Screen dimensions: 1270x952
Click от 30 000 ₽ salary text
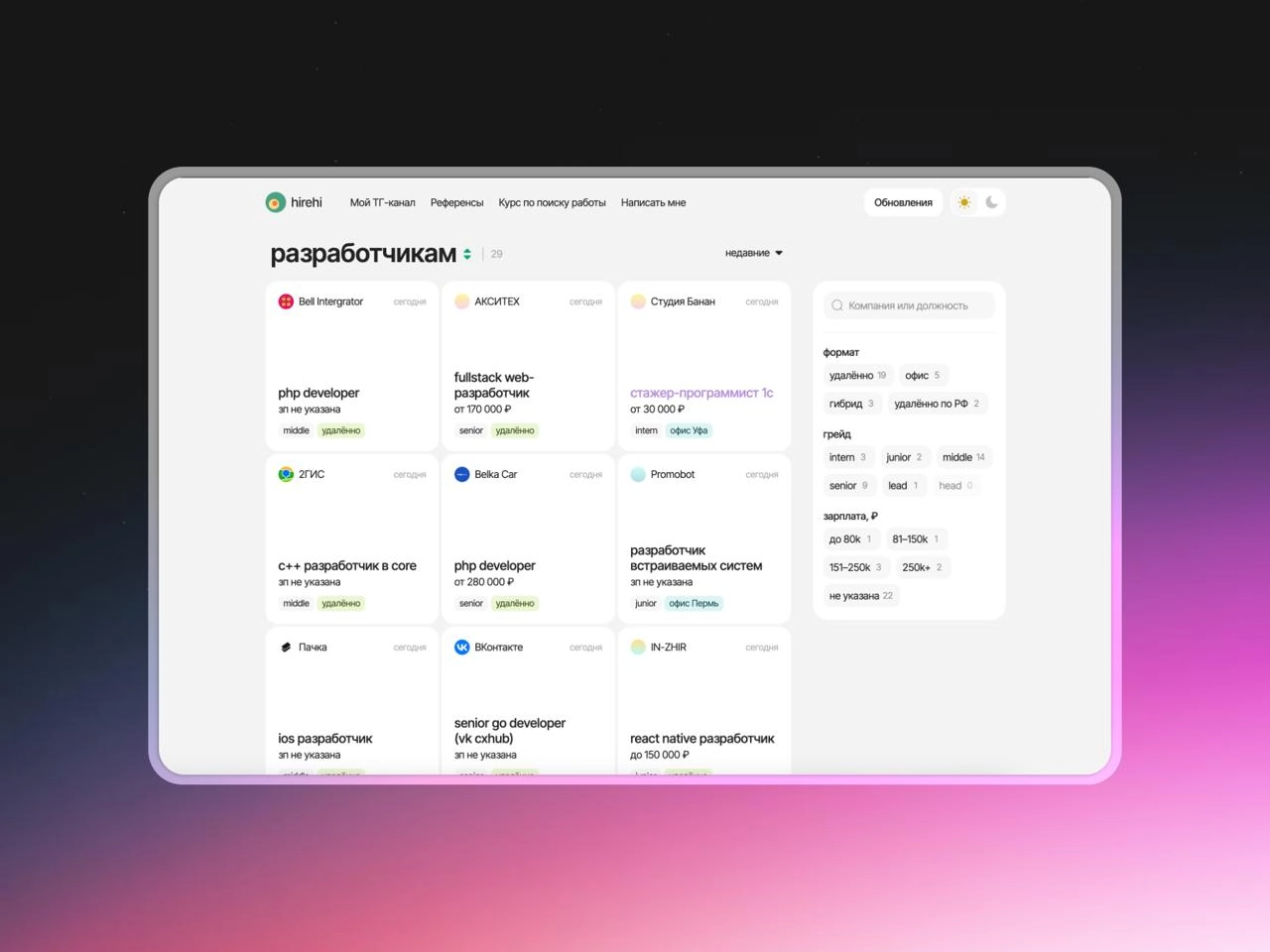click(x=657, y=409)
